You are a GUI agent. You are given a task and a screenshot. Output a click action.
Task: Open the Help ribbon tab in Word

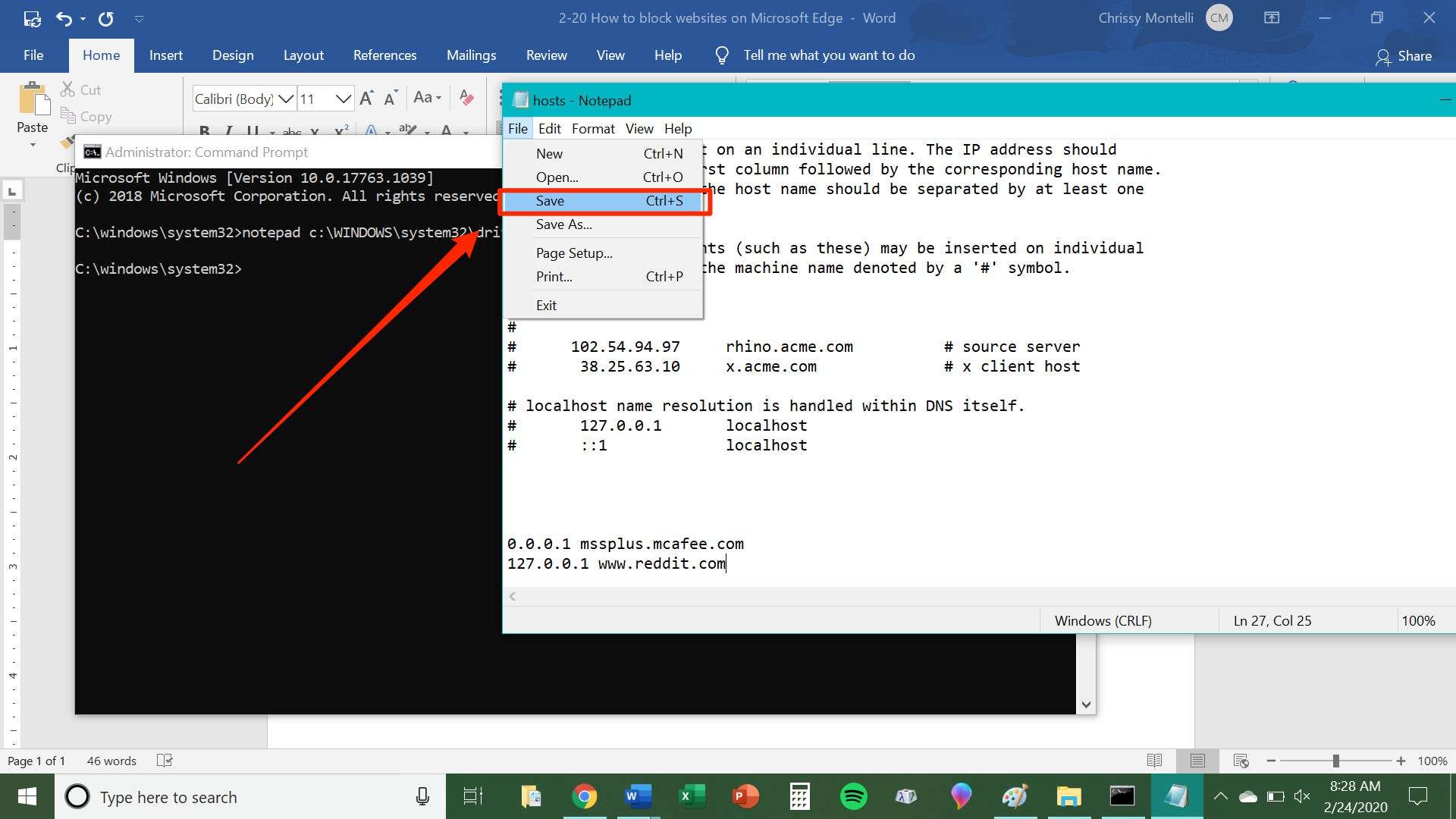(668, 55)
